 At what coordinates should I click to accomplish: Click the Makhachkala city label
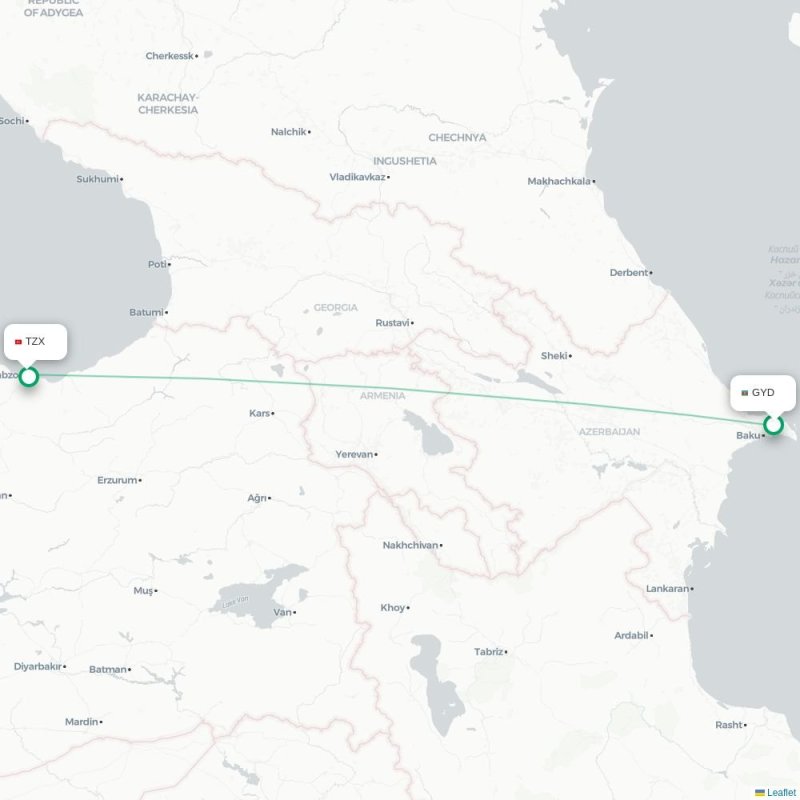(x=559, y=181)
